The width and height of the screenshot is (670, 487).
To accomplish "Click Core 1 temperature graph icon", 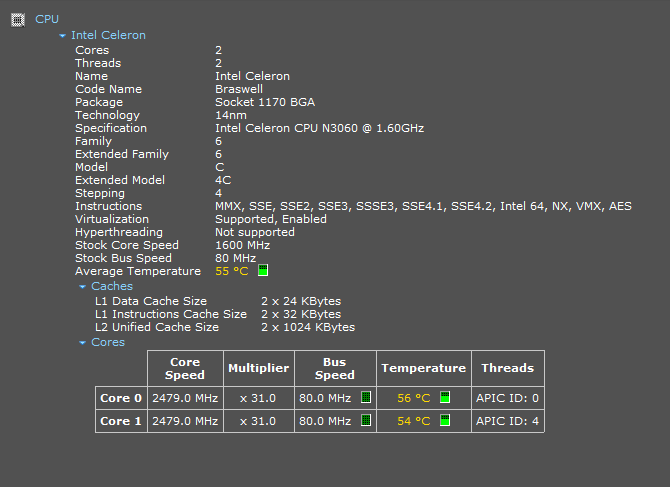I will tap(445, 420).
